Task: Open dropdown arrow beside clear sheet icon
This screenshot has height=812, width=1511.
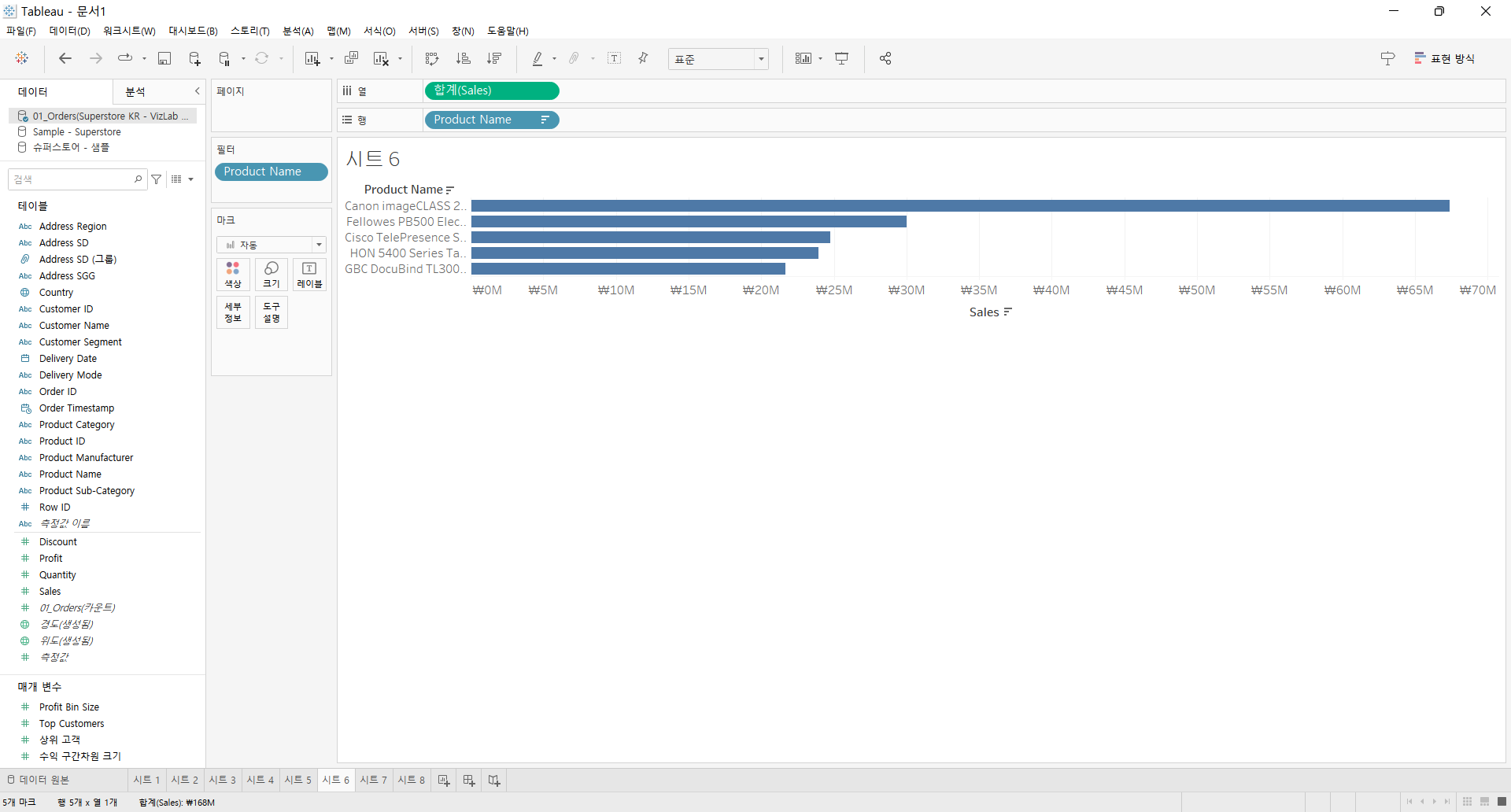Action: coord(400,58)
